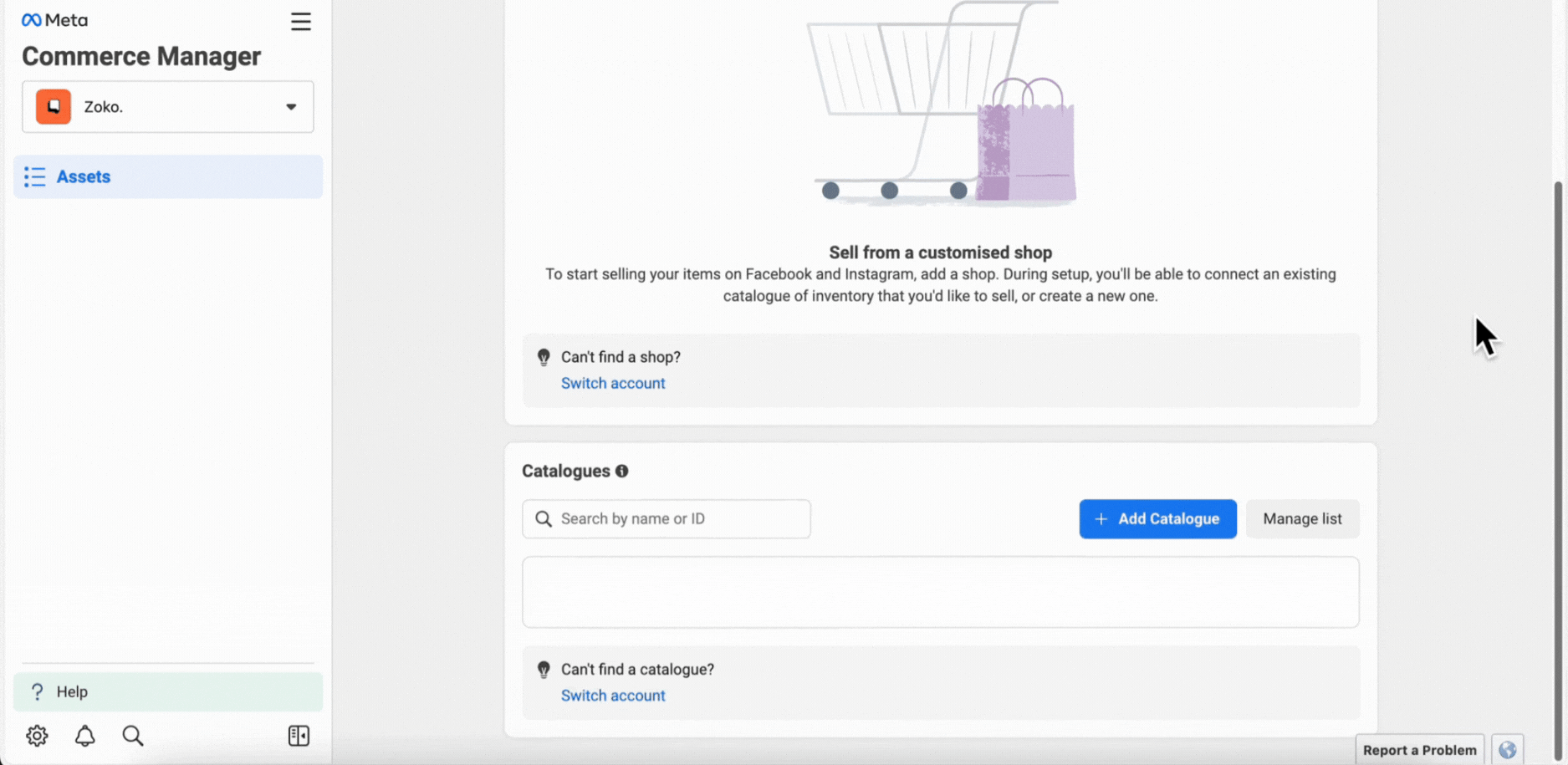Collapse the sidebar panel icon

pos(299,736)
